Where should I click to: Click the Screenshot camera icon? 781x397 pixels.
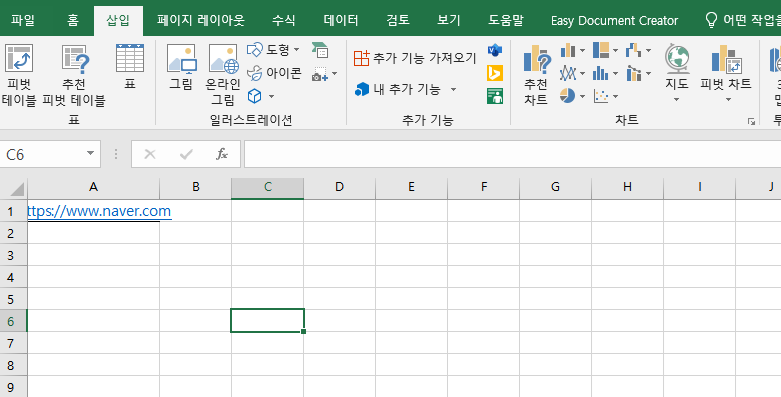[x=320, y=74]
